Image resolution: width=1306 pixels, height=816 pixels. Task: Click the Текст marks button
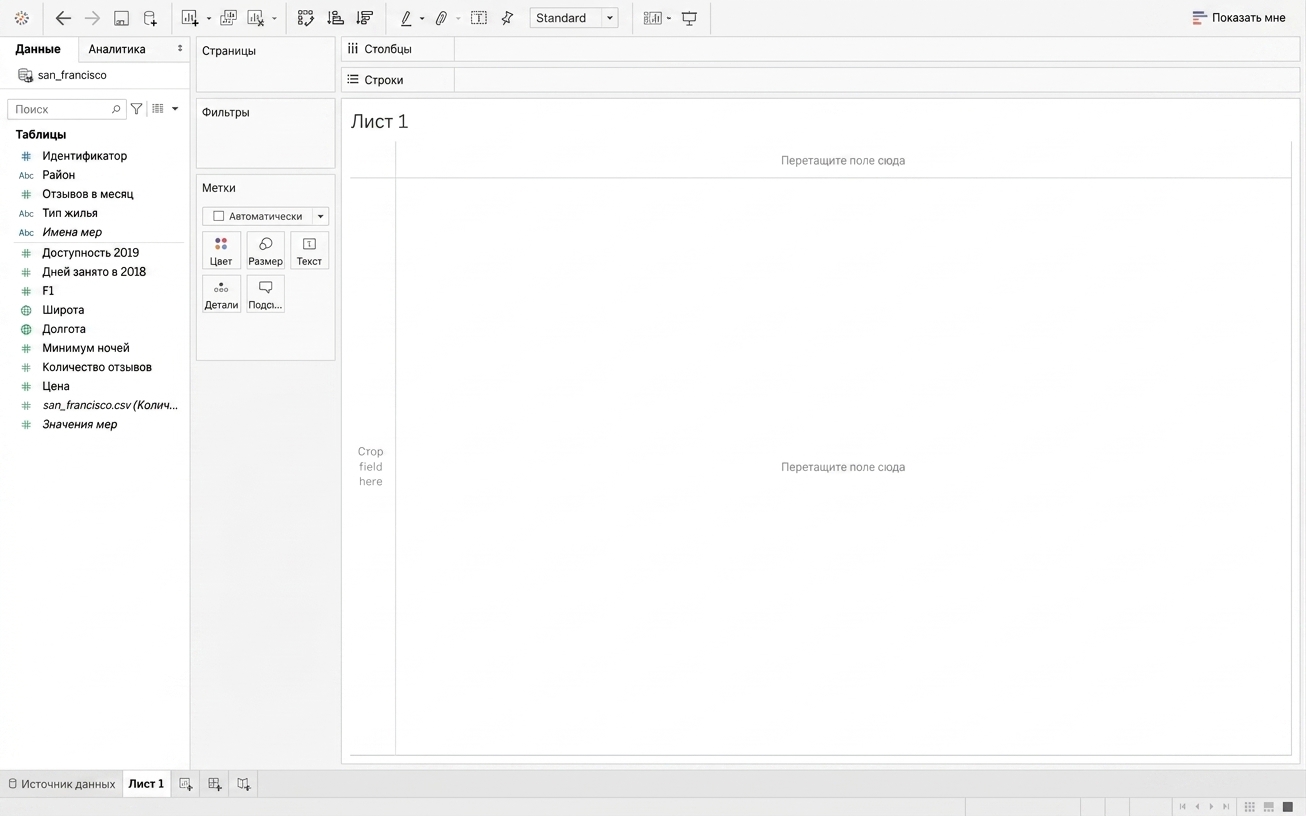309,251
